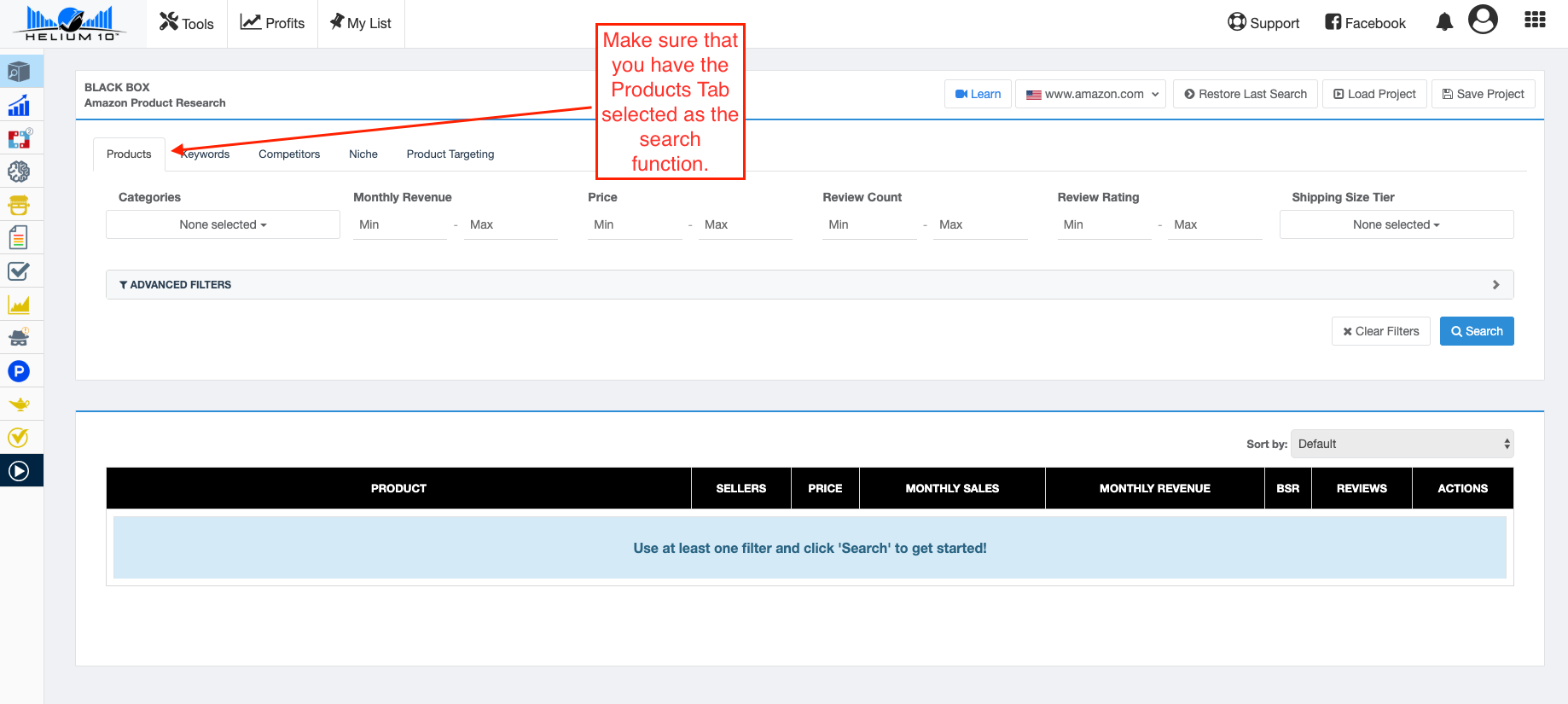The width and height of the screenshot is (1568, 704).
Task: Open notifications bell icon
Action: point(1444,22)
